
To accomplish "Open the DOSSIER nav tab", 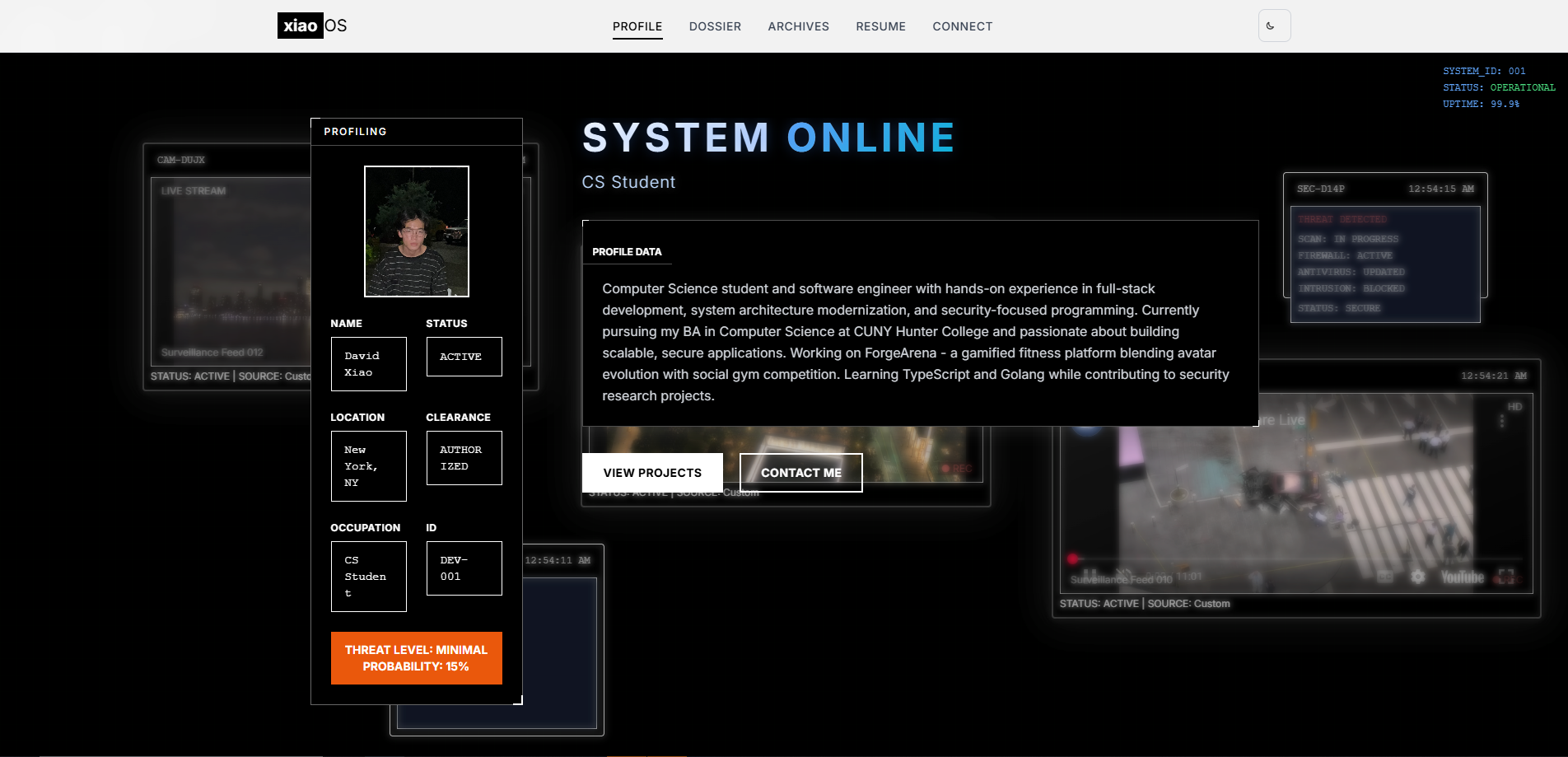I will pyautogui.click(x=715, y=26).
